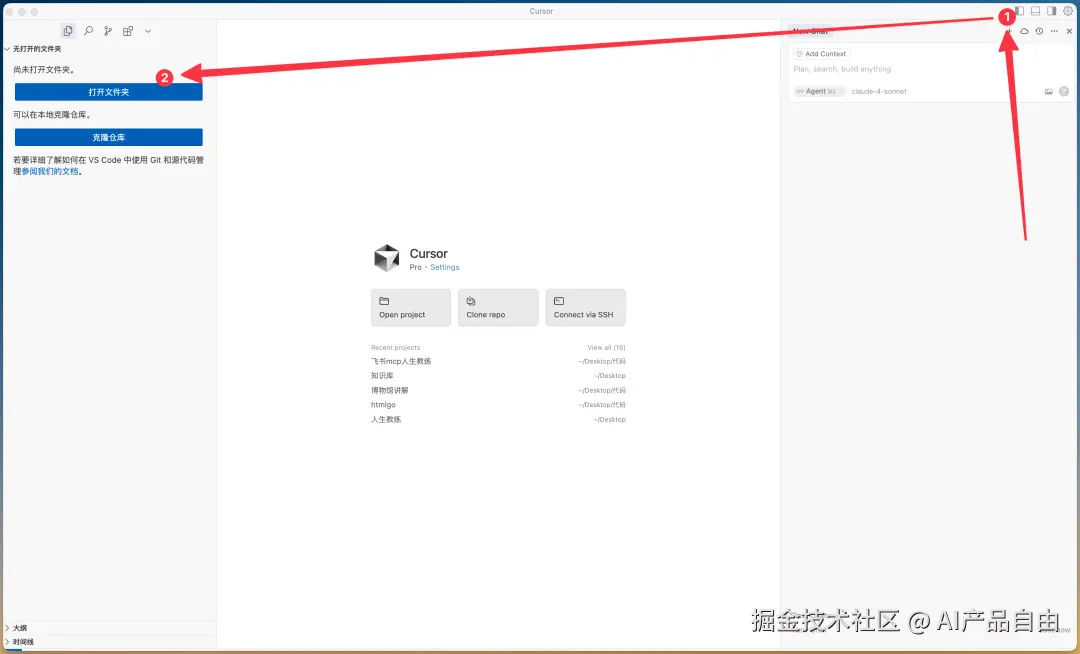Click the 克隆仓库 button

(109, 138)
